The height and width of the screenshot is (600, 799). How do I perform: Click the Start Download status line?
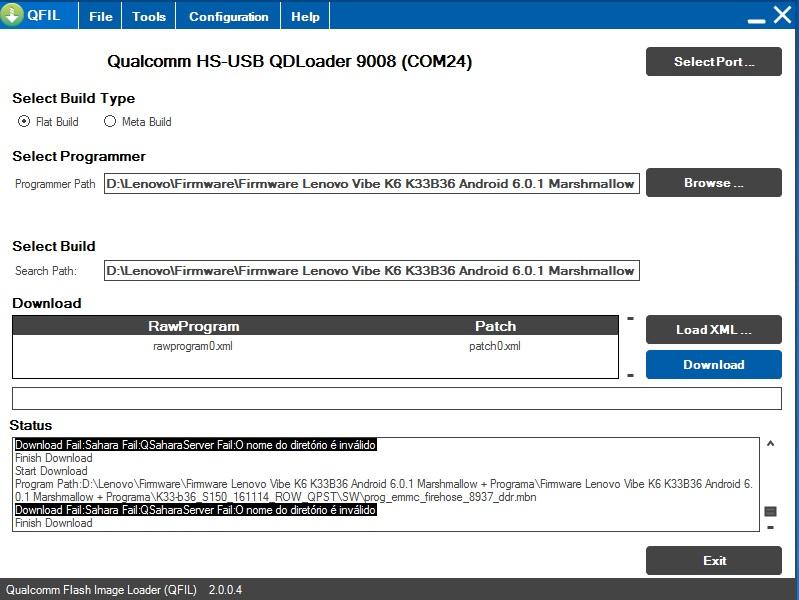click(x=51, y=471)
